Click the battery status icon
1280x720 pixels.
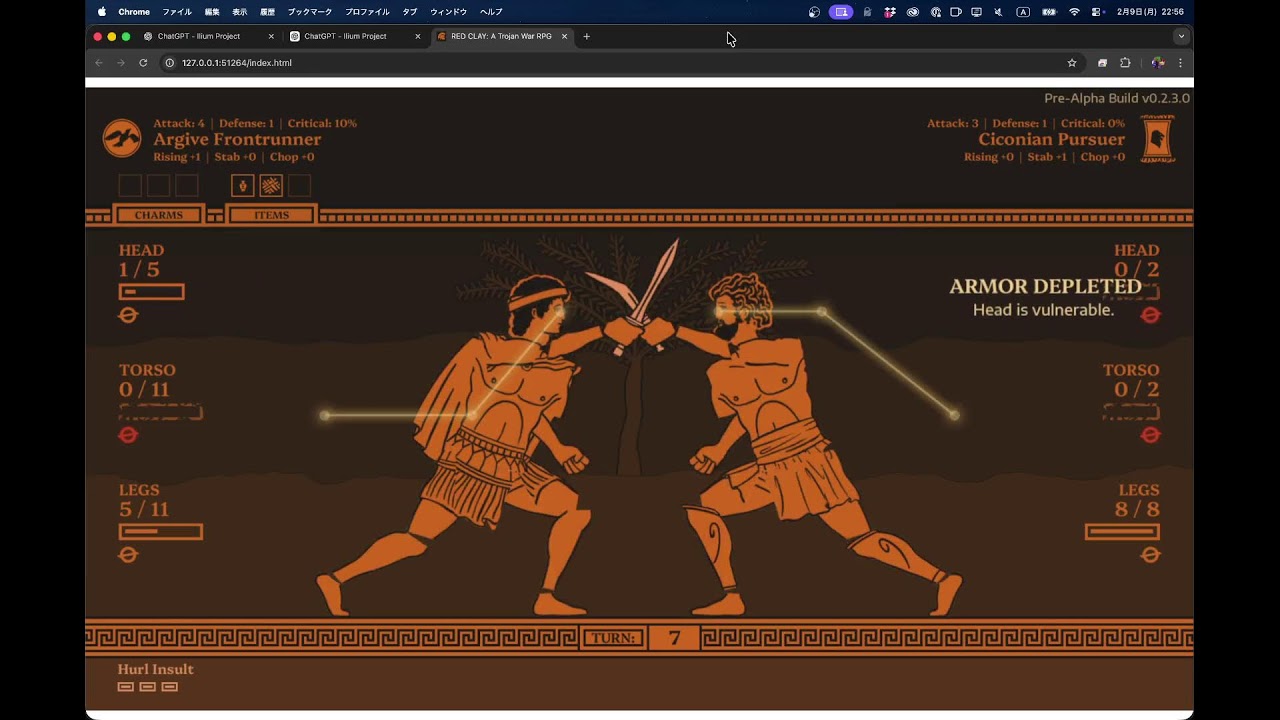click(x=1049, y=12)
